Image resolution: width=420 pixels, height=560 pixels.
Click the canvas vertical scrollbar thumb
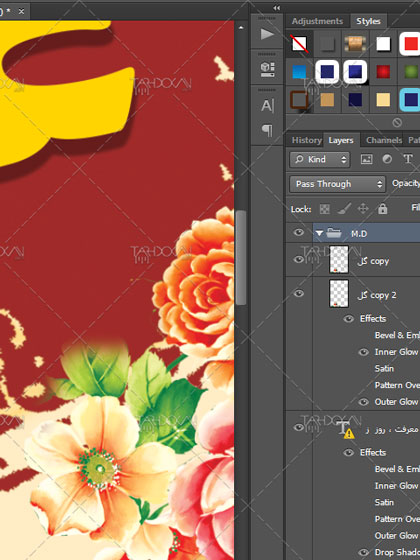click(241, 258)
